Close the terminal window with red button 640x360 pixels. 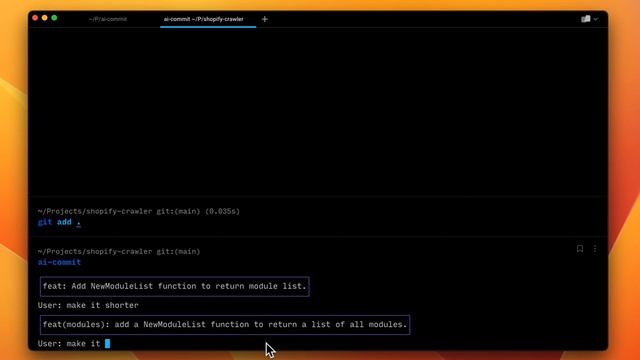tap(35, 18)
